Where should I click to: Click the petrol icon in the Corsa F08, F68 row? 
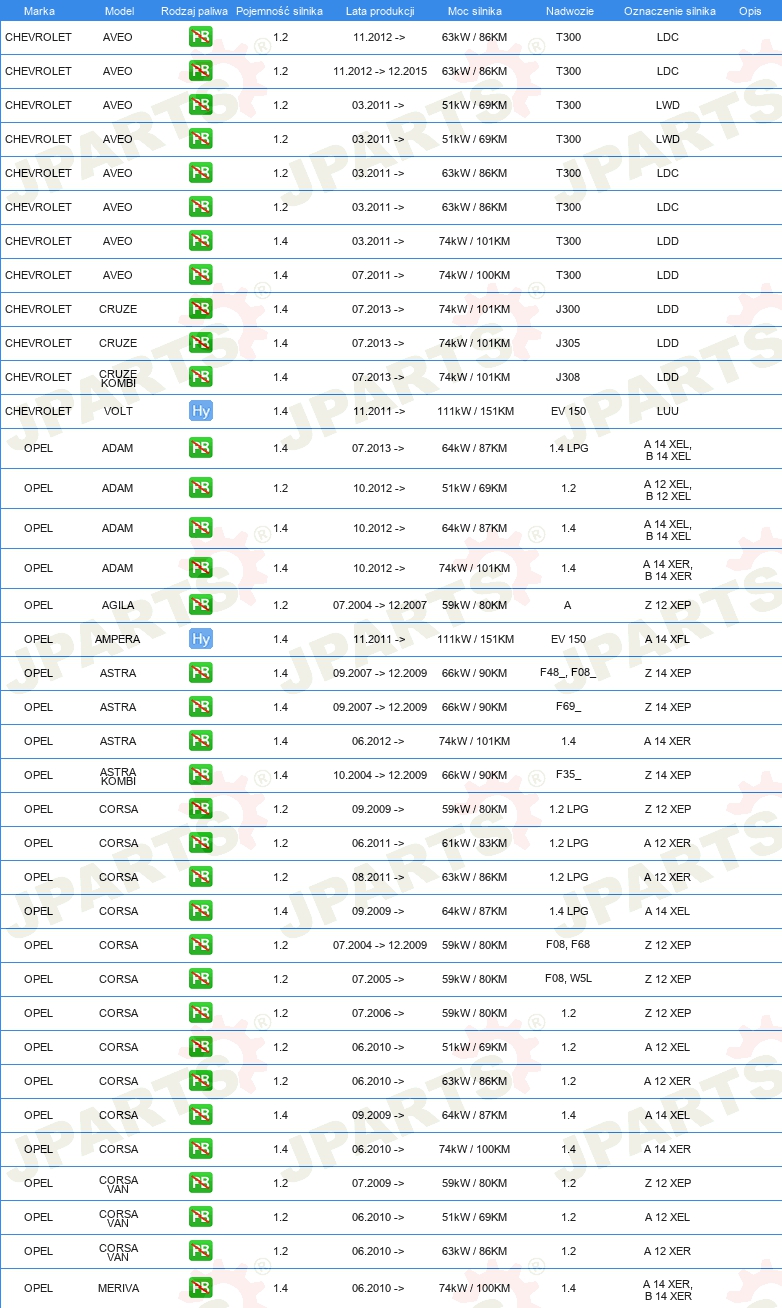(201, 945)
